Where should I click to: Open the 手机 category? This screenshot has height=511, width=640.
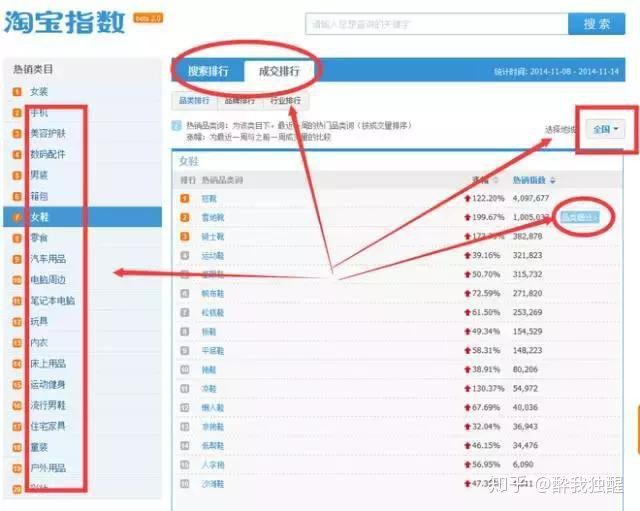(39, 112)
